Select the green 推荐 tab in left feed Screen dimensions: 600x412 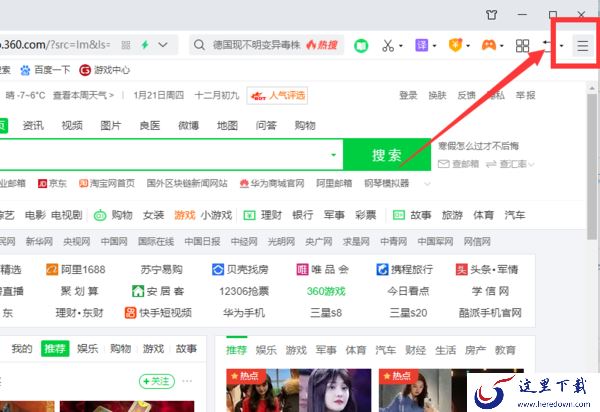pos(55,348)
